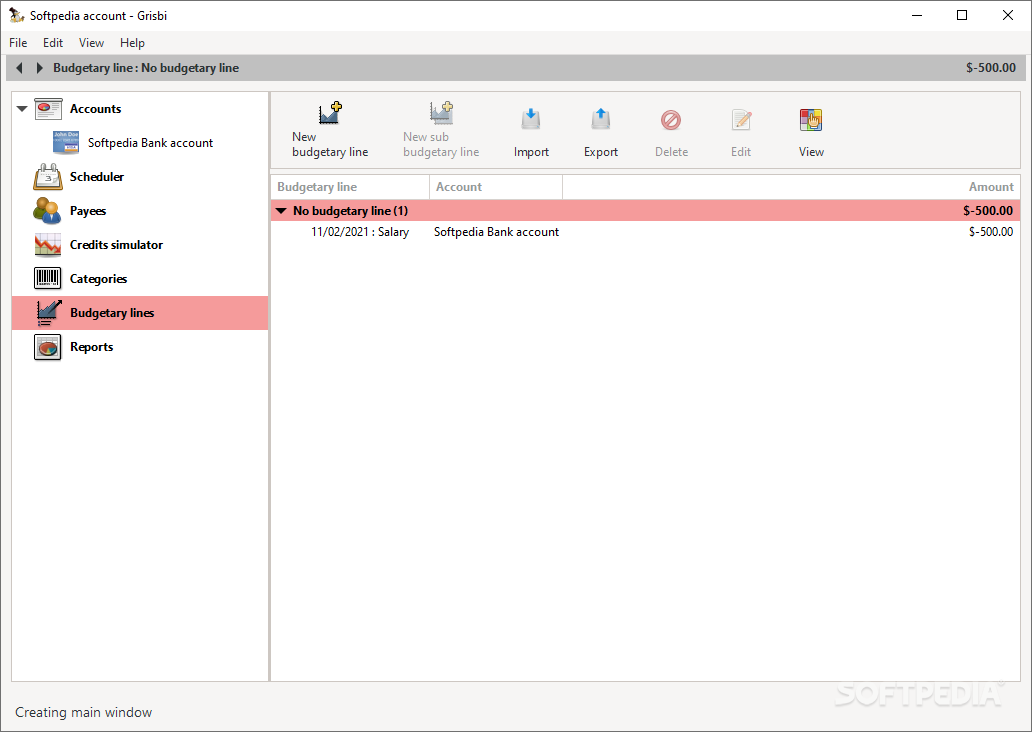Click the Payees people icon
Image resolution: width=1032 pixels, height=732 pixels.
coord(47,211)
